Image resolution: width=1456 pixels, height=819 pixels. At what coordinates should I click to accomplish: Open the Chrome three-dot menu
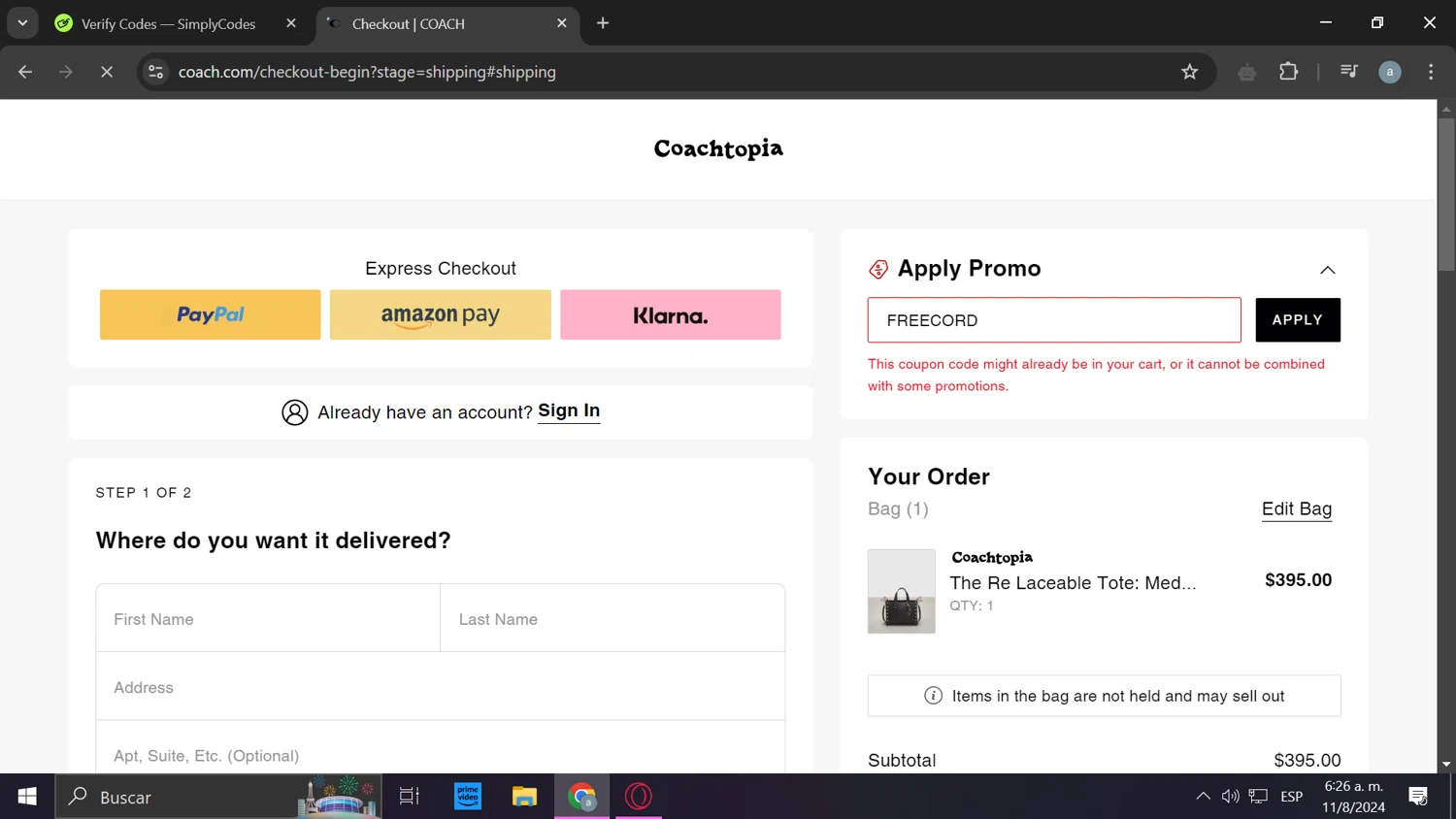(x=1431, y=72)
